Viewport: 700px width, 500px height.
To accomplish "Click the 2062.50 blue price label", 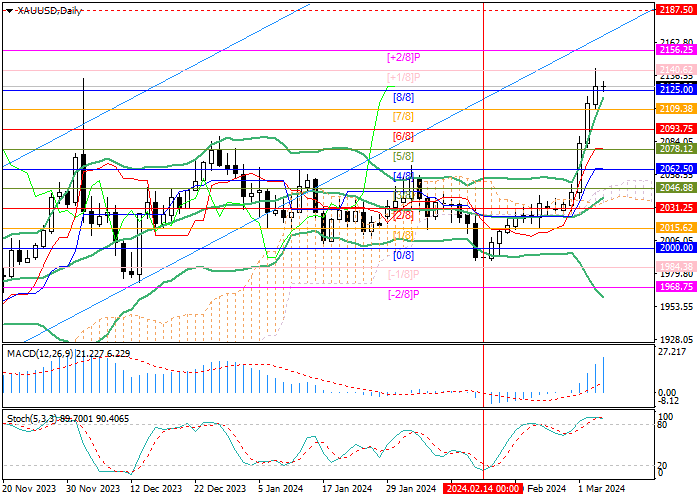I will click(x=676, y=168).
